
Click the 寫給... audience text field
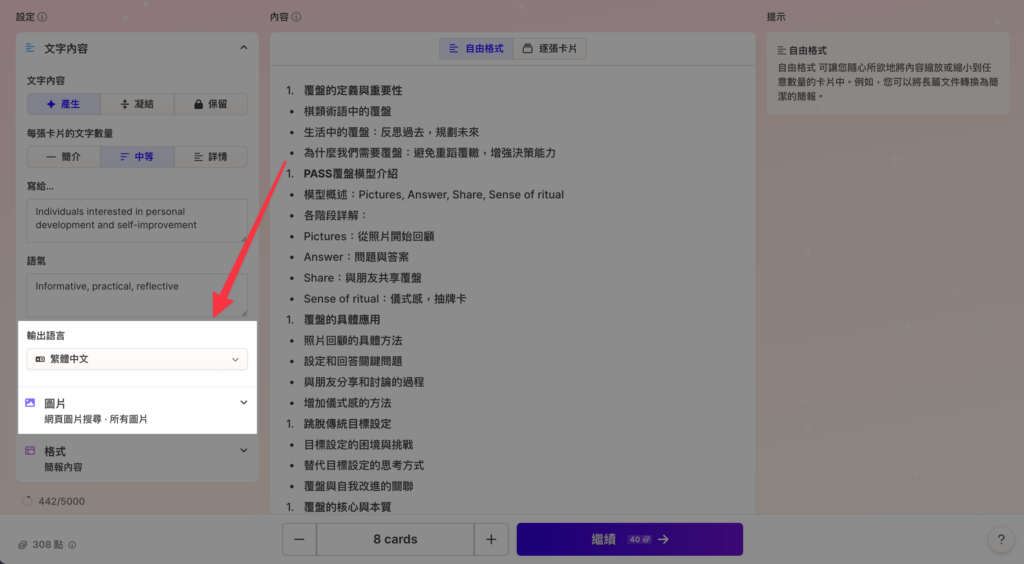tap(137, 221)
